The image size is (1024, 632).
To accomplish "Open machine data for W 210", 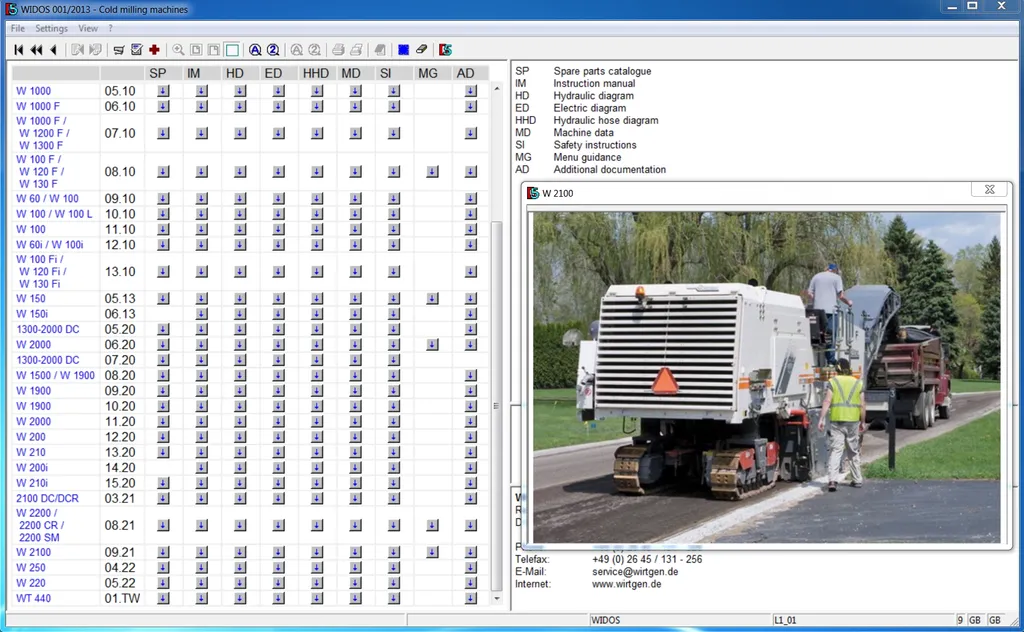I will click(x=355, y=452).
